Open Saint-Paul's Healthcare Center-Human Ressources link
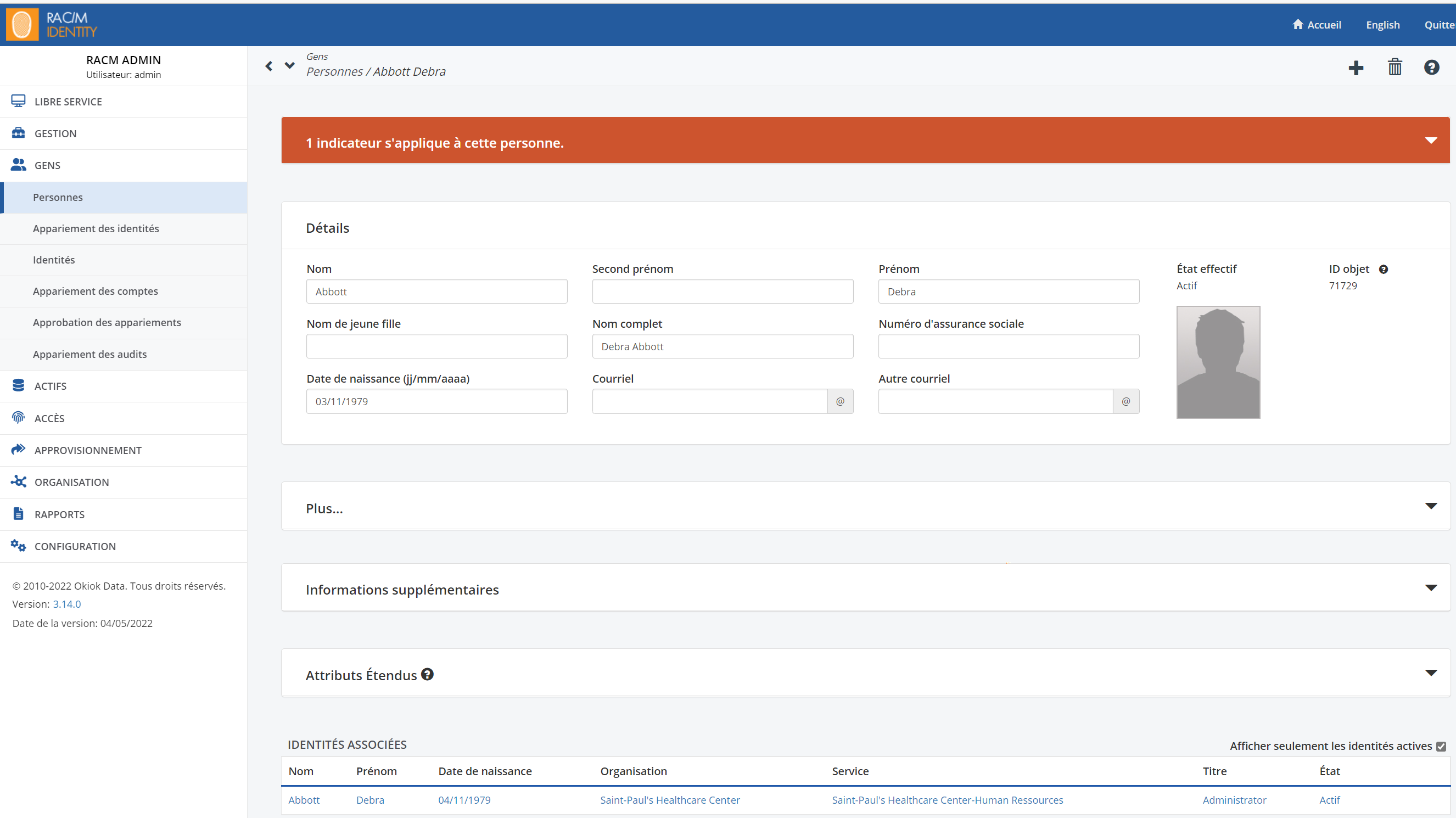1456x818 pixels. click(947, 800)
